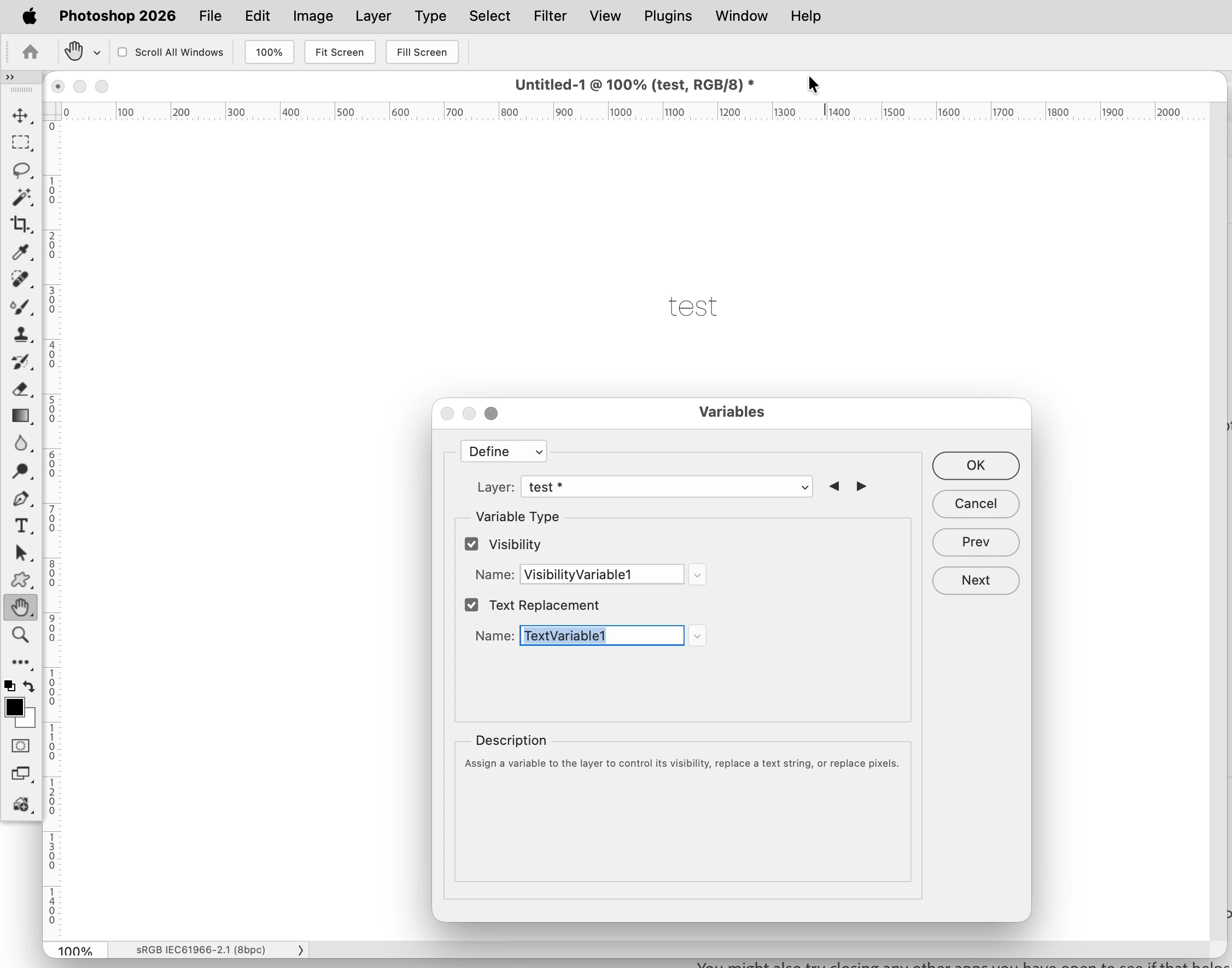Viewport: 1232px width, 968px height.
Task: Click the 'test' text on canvas
Action: [692, 307]
